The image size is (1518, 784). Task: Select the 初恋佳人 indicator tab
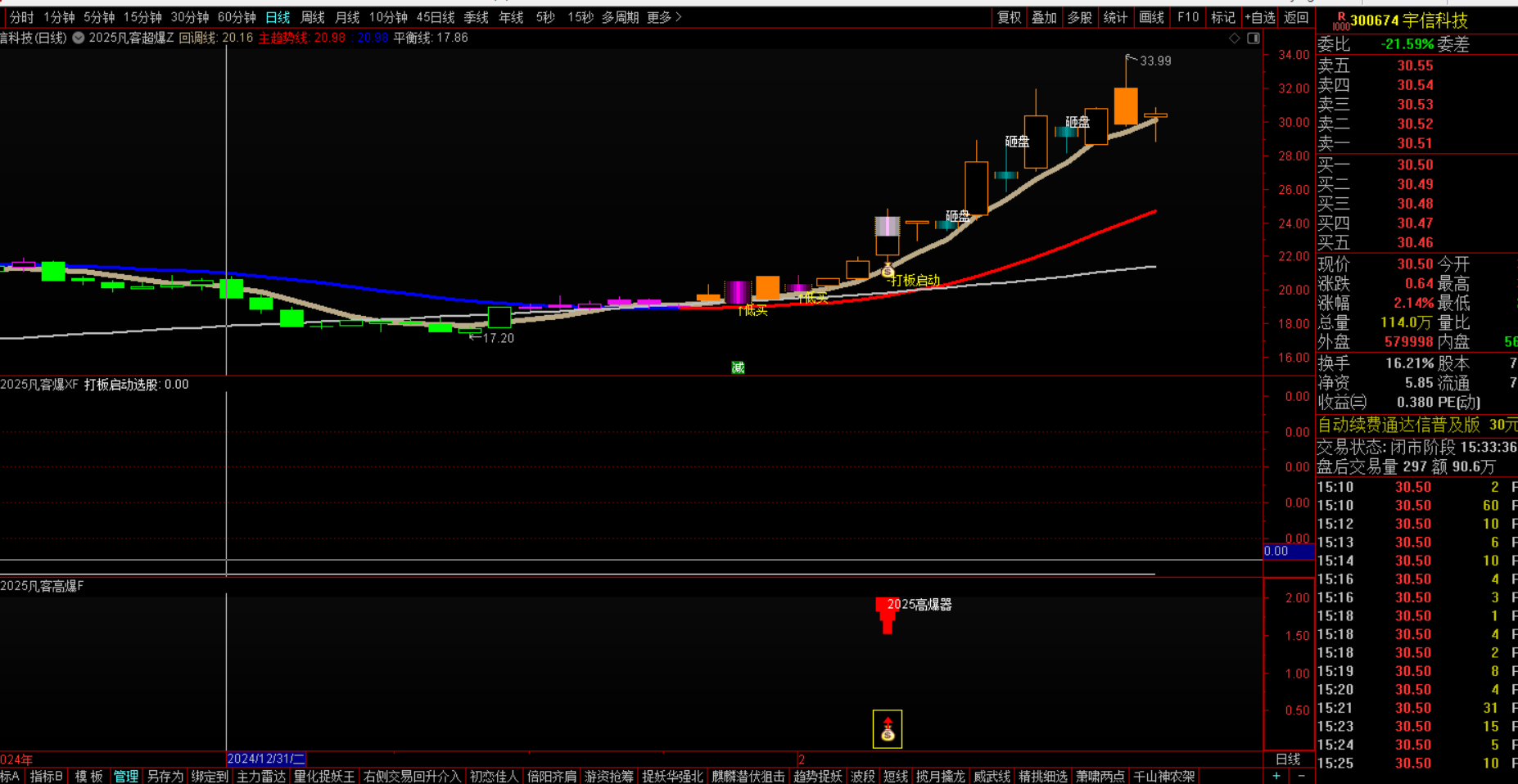[x=494, y=776]
